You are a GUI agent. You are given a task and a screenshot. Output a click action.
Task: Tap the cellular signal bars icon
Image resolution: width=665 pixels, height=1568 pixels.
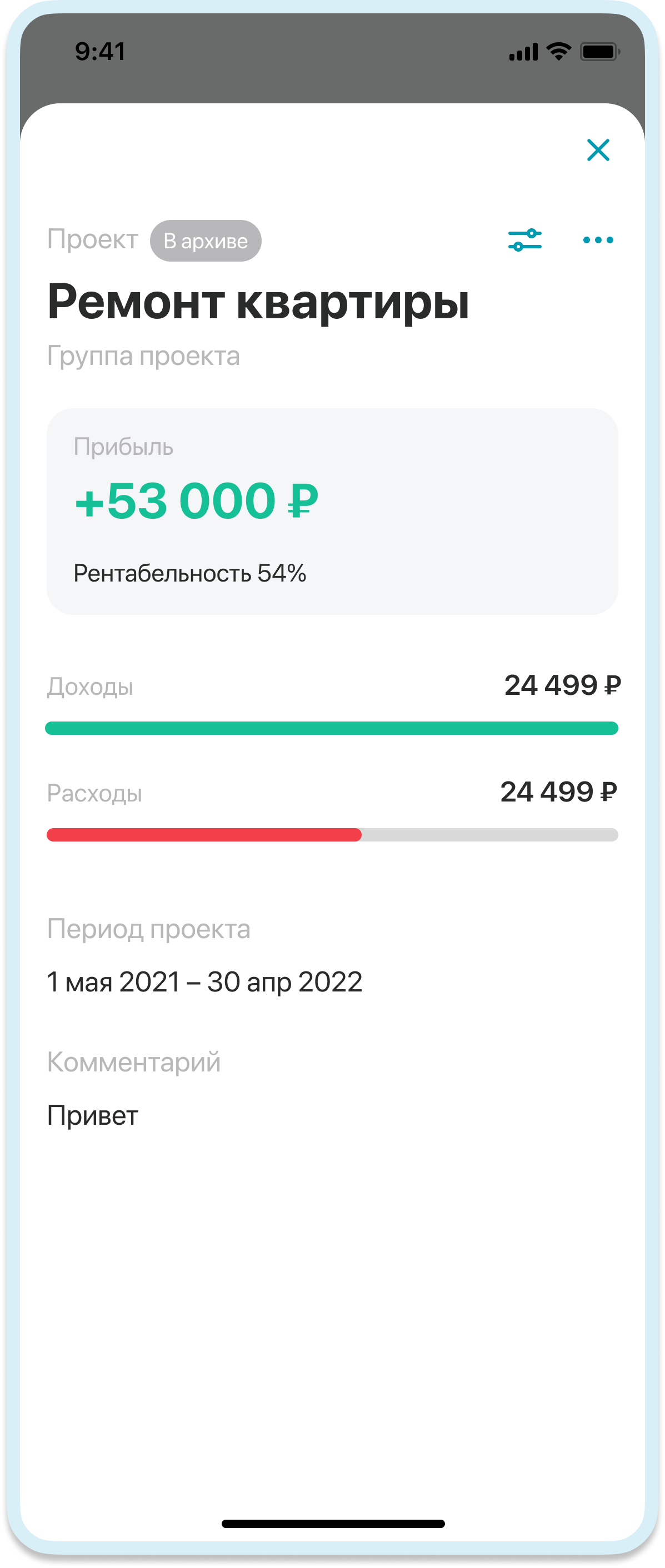[524, 52]
